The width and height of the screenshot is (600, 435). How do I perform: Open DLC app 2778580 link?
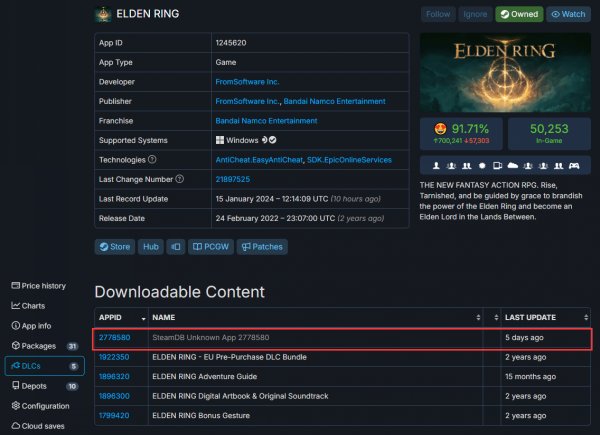[114, 337]
